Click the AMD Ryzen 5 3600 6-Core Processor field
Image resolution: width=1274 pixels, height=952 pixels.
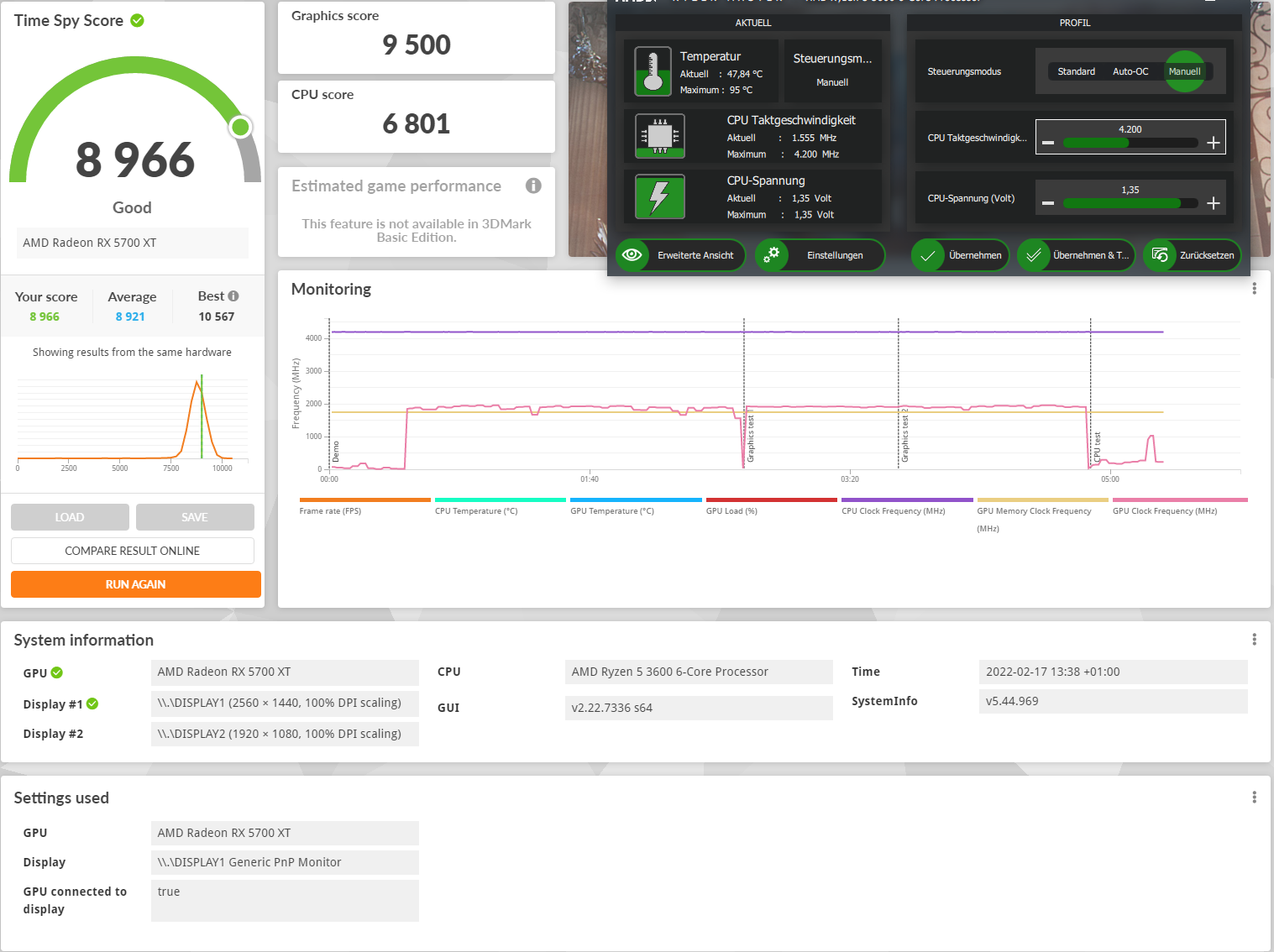pos(699,672)
